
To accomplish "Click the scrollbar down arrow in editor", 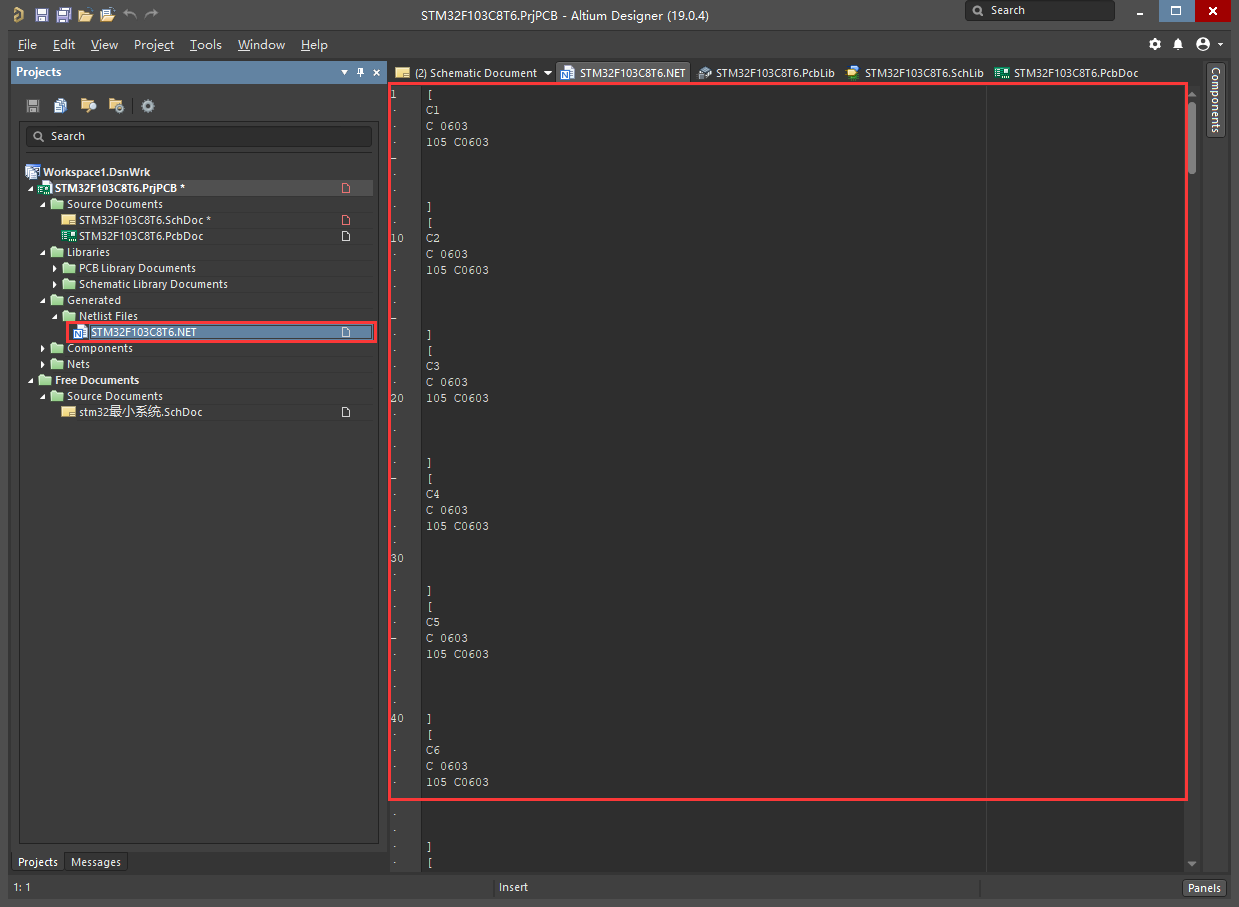I will [1191, 864].
